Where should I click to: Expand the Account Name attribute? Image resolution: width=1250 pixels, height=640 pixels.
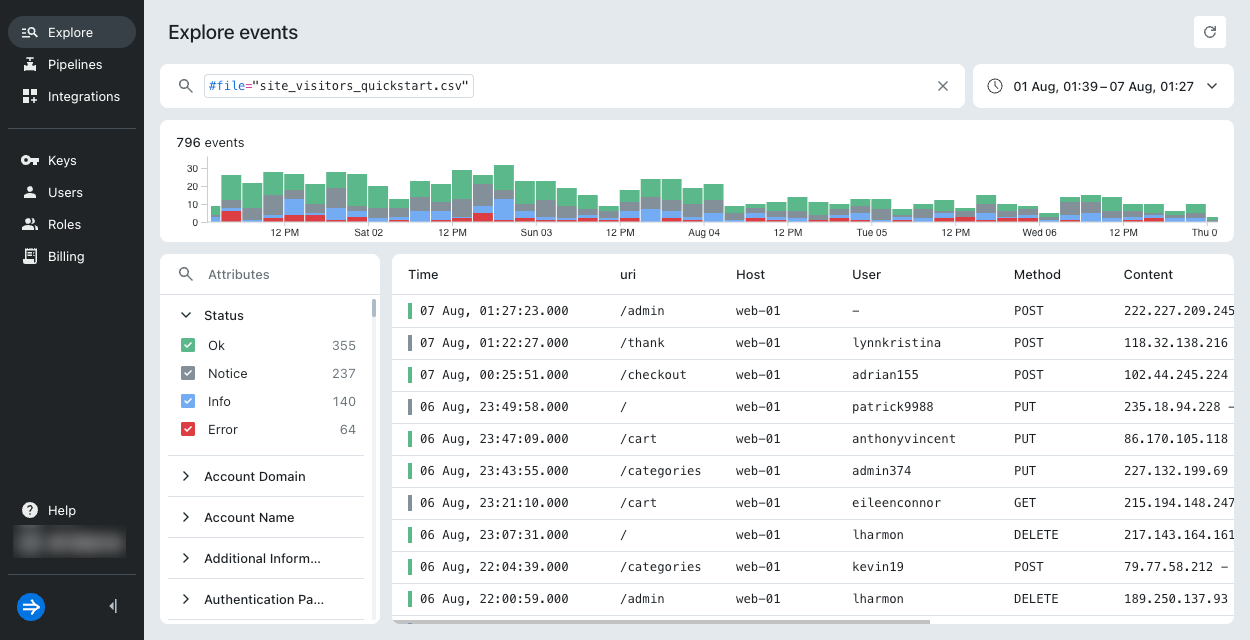pos(186,517)
